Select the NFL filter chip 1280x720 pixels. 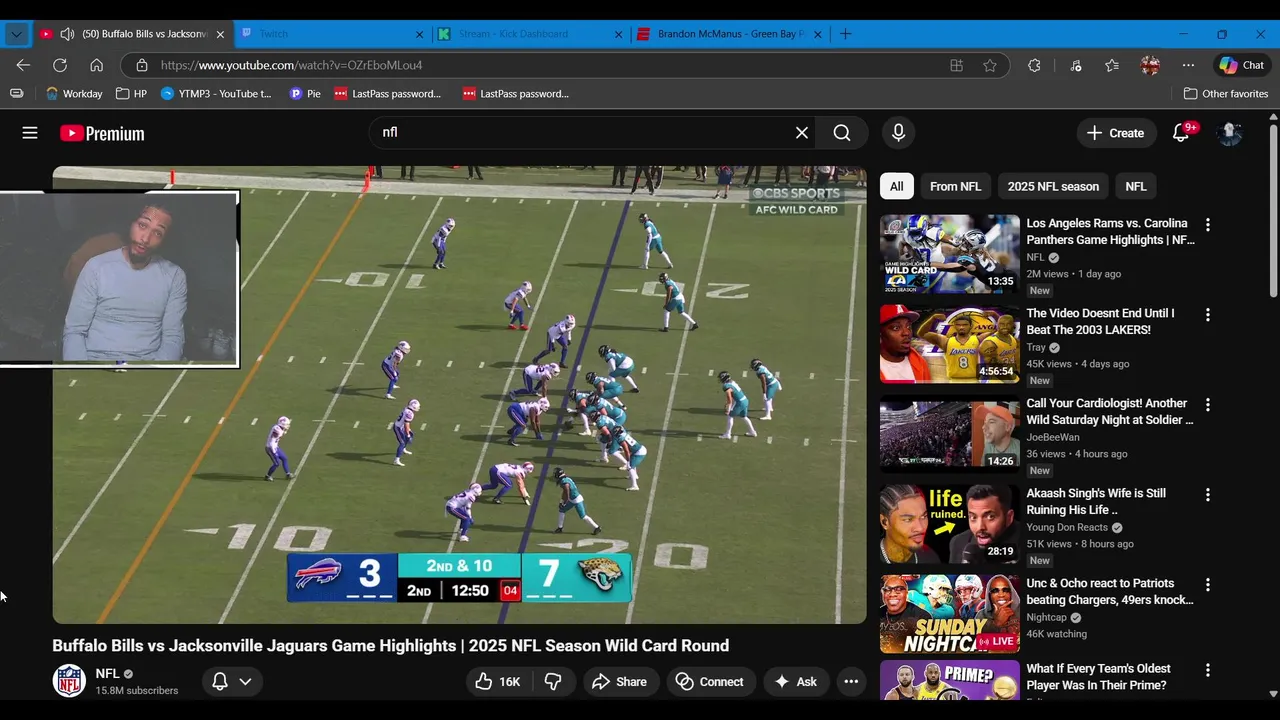[x=1136, y=186]
